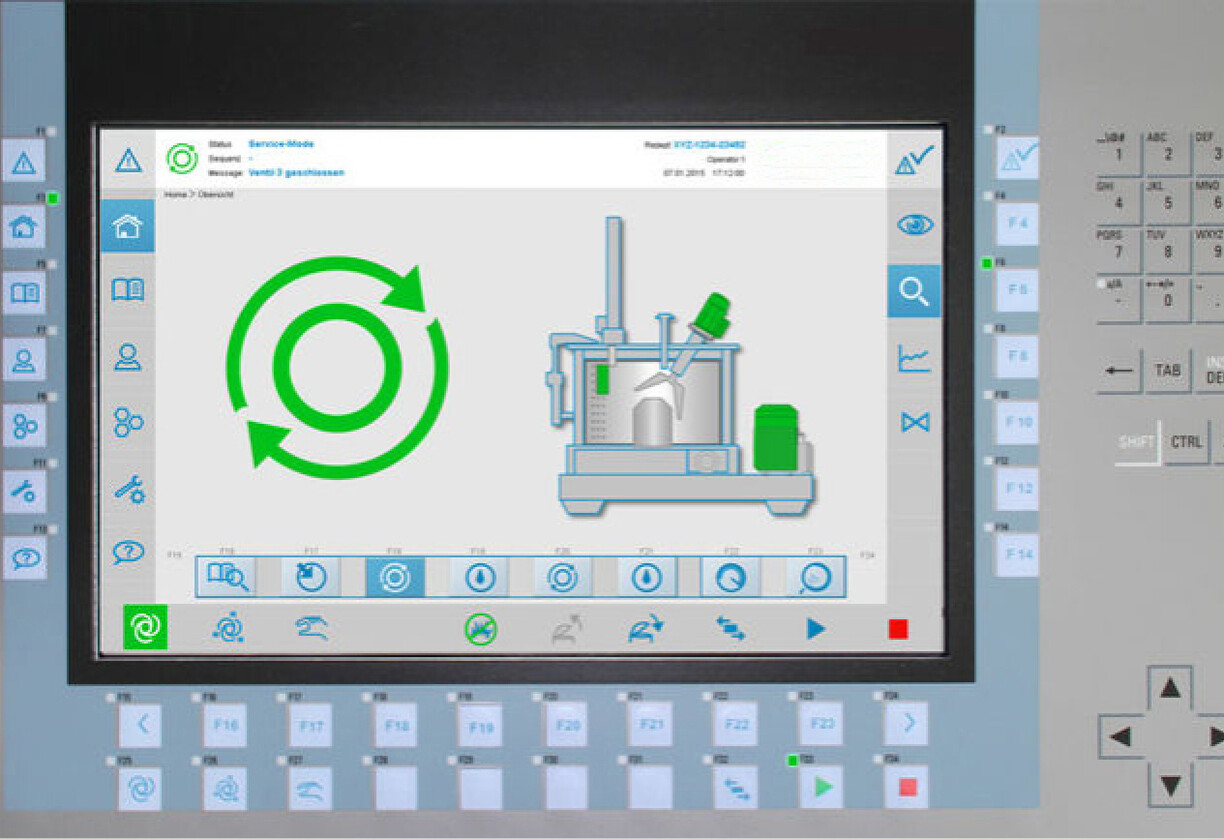This screenshot has width=1224, height=839.
Task: Select the wrench service icon on screen
Action: 128,488
